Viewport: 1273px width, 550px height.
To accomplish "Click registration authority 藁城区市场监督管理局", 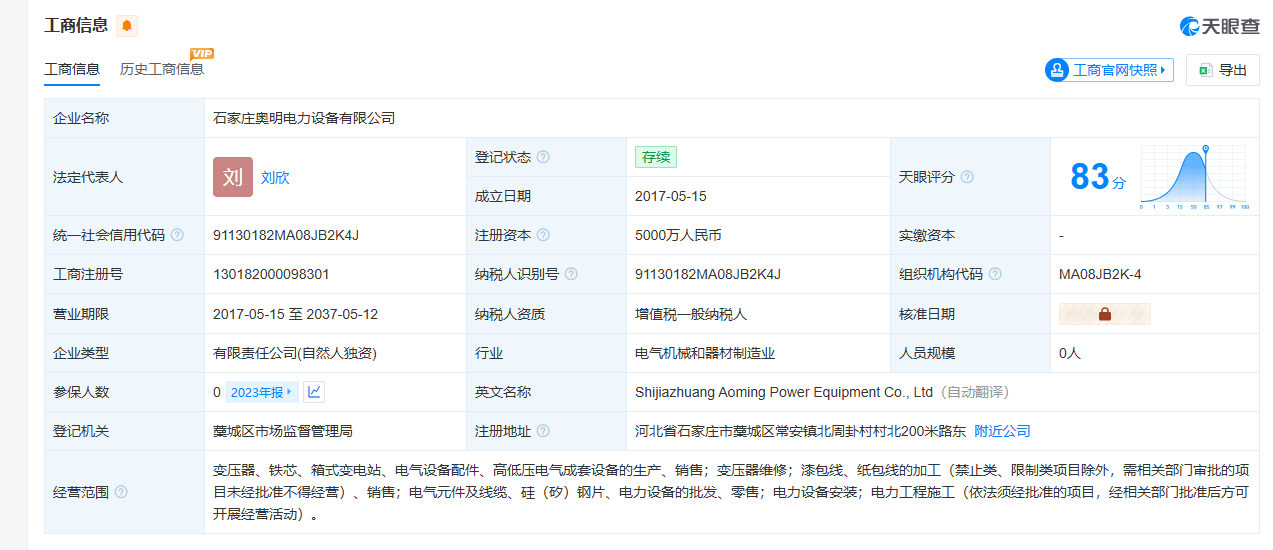I will point(283,431).
